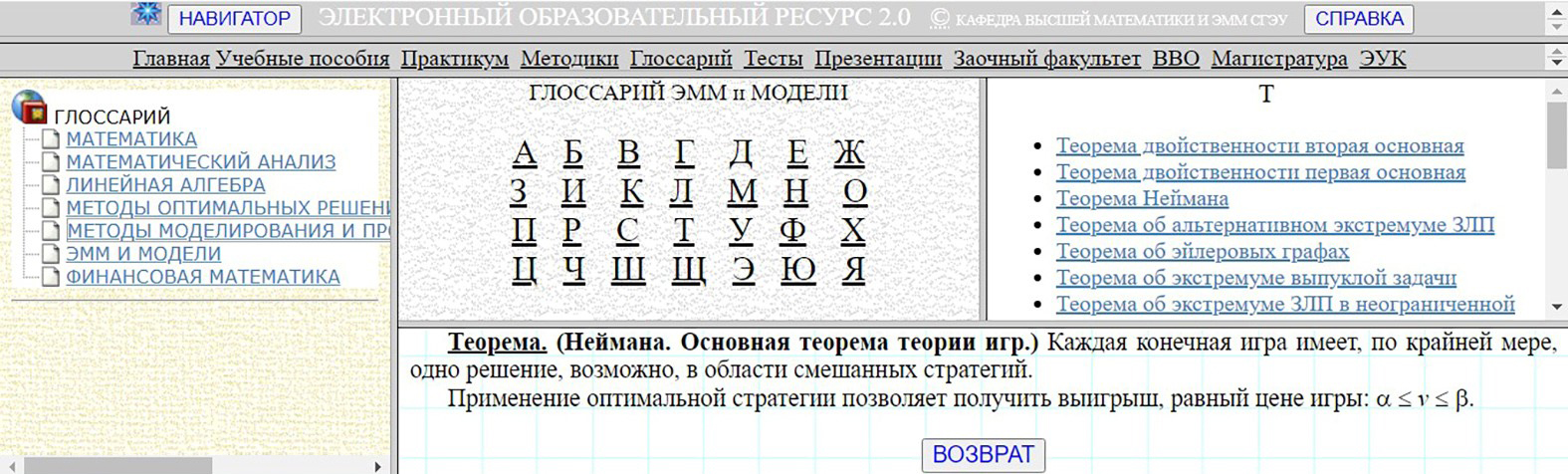Click the page icon beside ЭММ И МОДЕЛИ

(x=51, y=254)
